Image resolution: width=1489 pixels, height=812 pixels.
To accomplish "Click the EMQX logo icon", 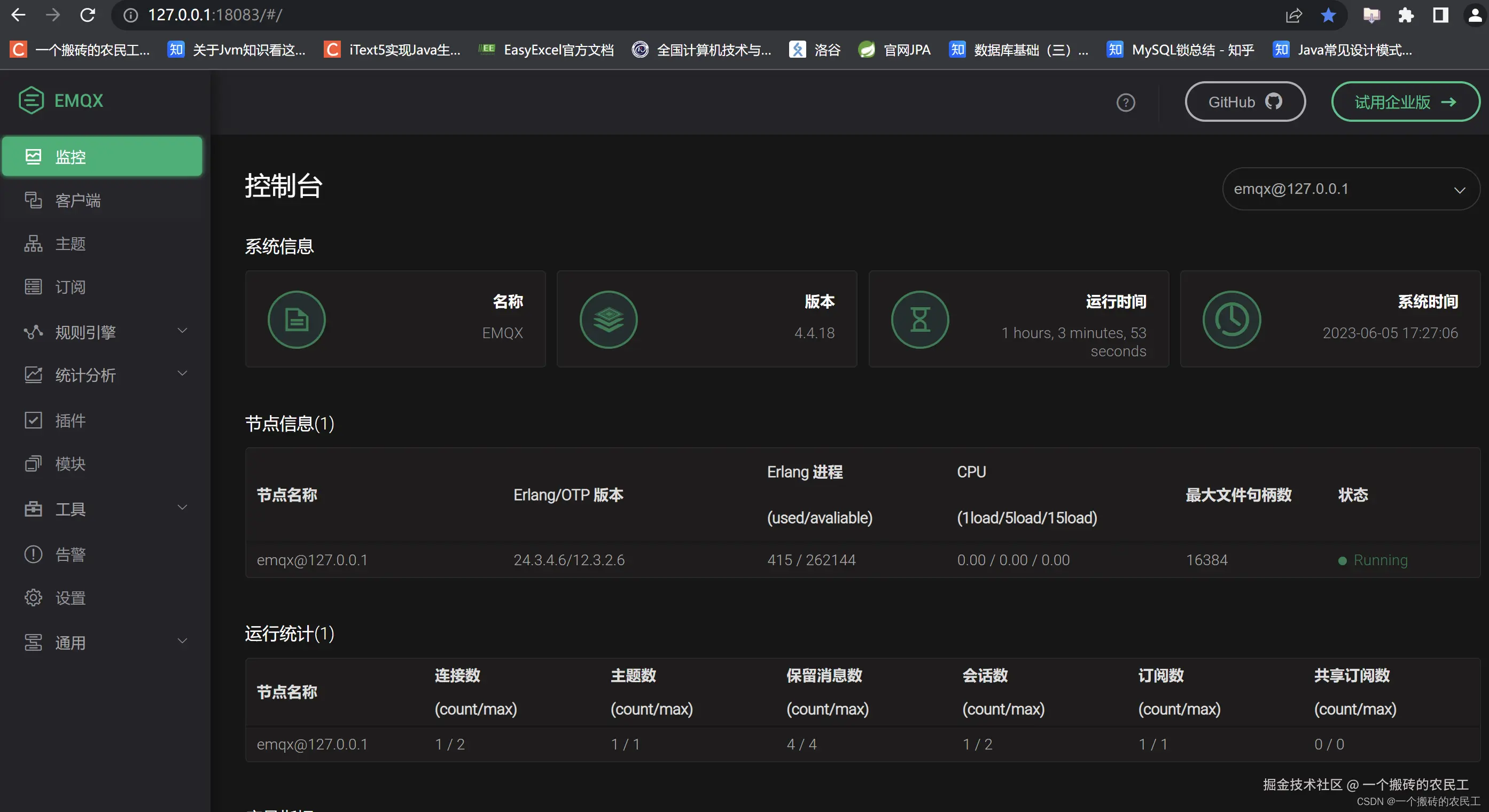I will pos(31,100).
